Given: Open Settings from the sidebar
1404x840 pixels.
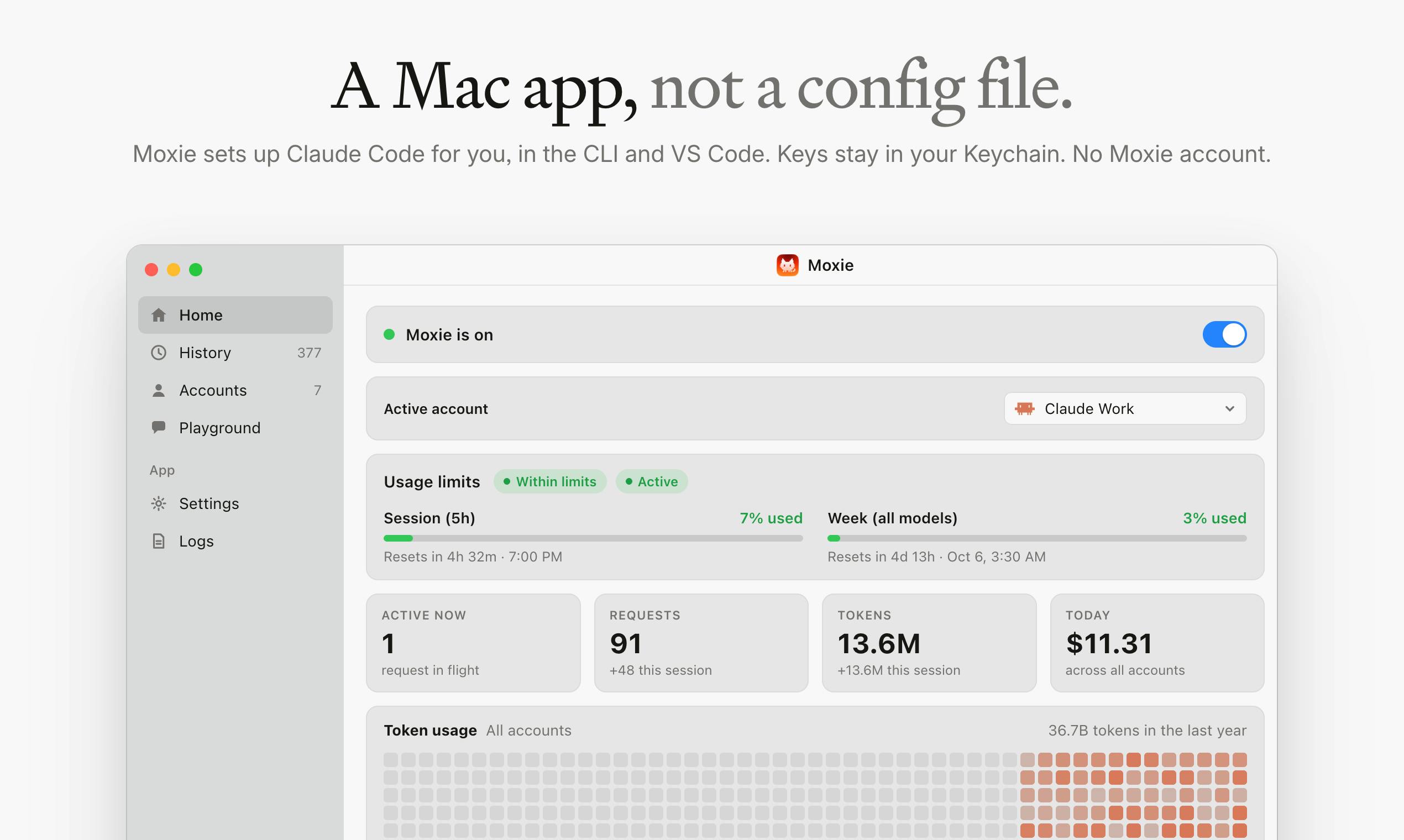Looking at the screenshot, I should [235, 503].
